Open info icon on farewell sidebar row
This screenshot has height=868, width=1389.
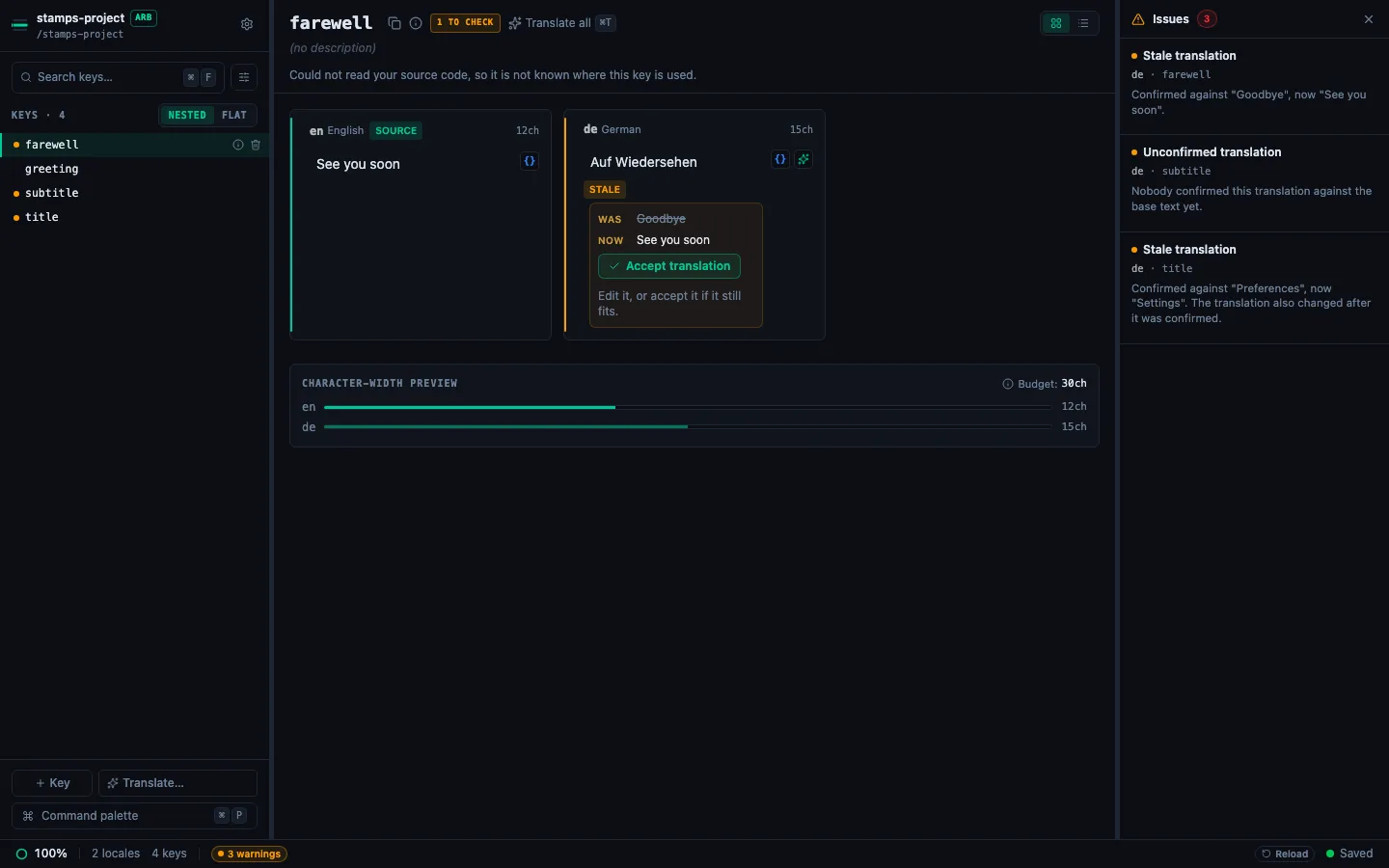point(238,145)
